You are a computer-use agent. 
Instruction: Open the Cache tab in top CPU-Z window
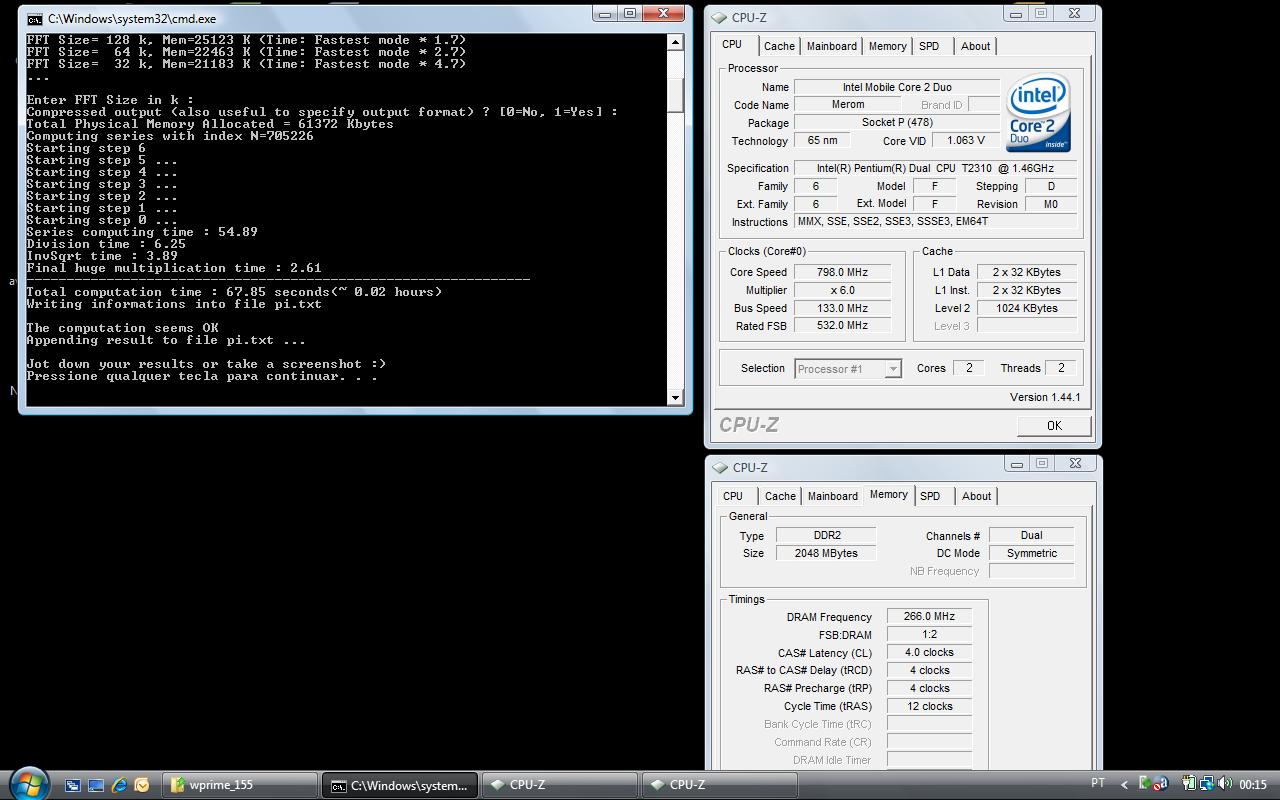(x=779, y=46)
